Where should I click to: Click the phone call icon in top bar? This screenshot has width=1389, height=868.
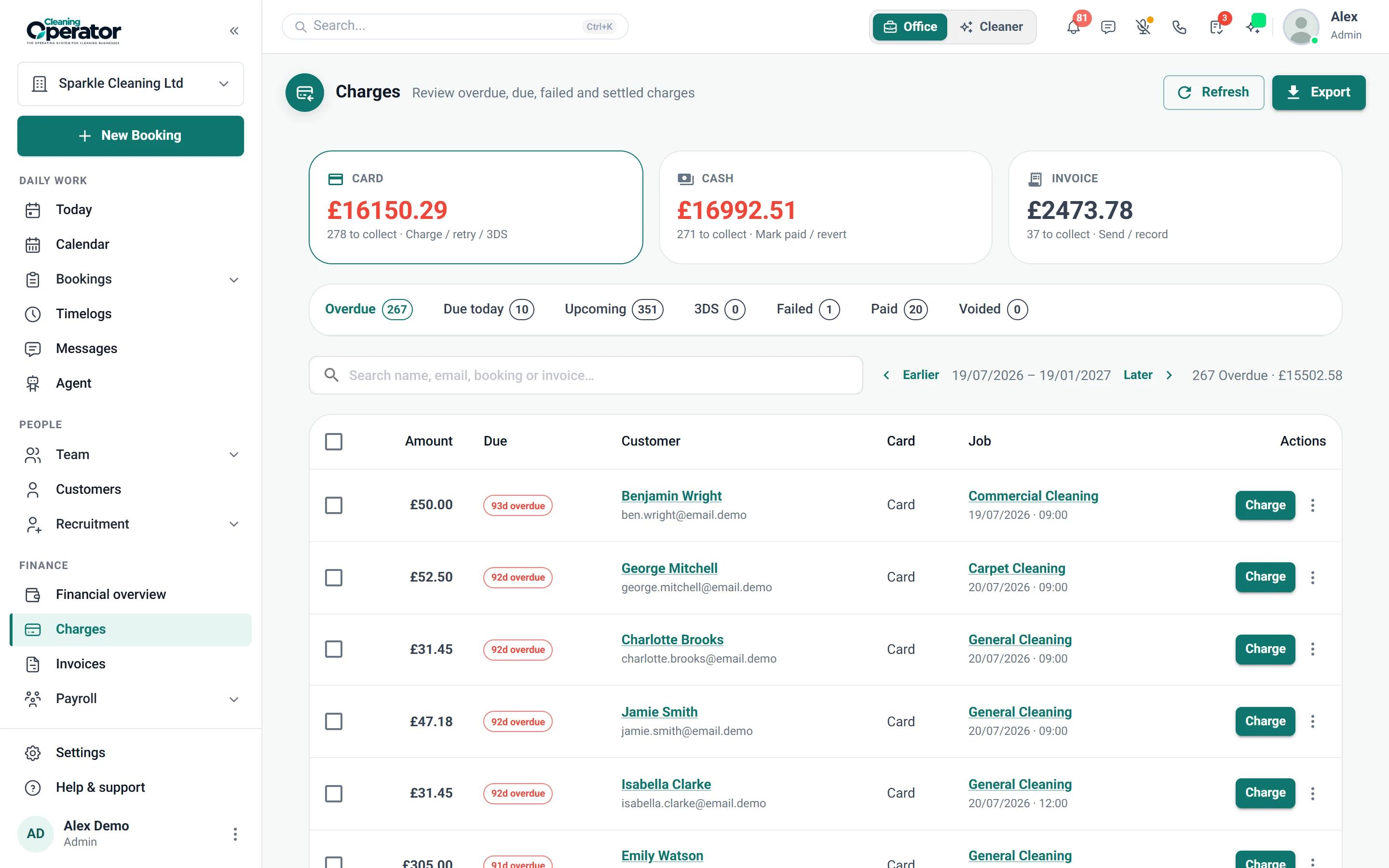pyautogui.click(x=1179, y=27)
